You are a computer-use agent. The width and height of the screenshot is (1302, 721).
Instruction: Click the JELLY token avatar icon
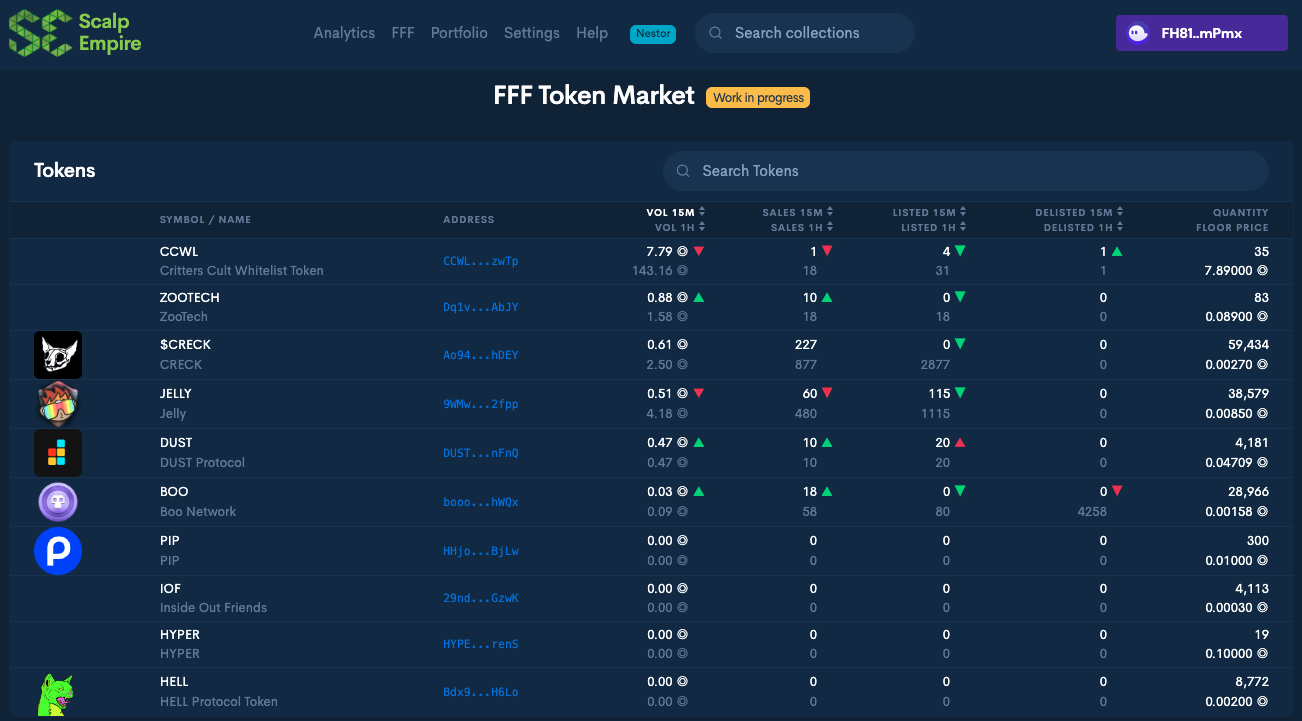click(57, 404)
